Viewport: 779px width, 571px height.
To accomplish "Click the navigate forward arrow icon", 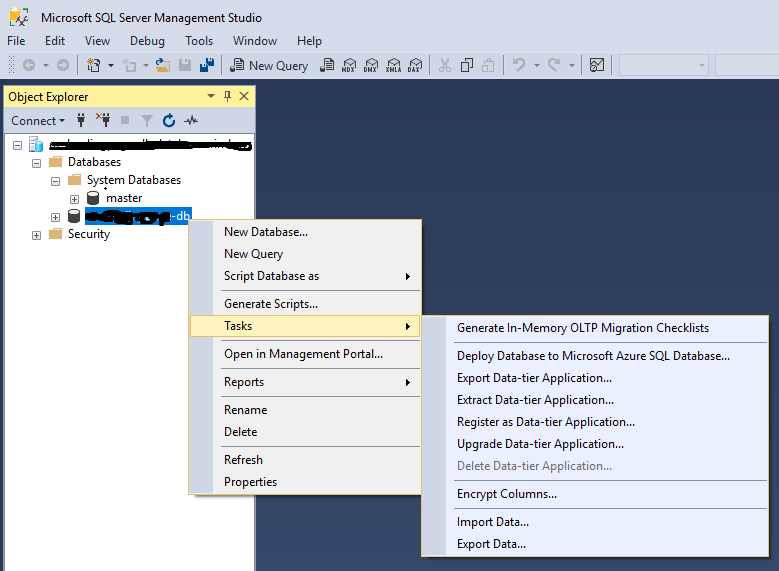I will (x=63, y=65).
